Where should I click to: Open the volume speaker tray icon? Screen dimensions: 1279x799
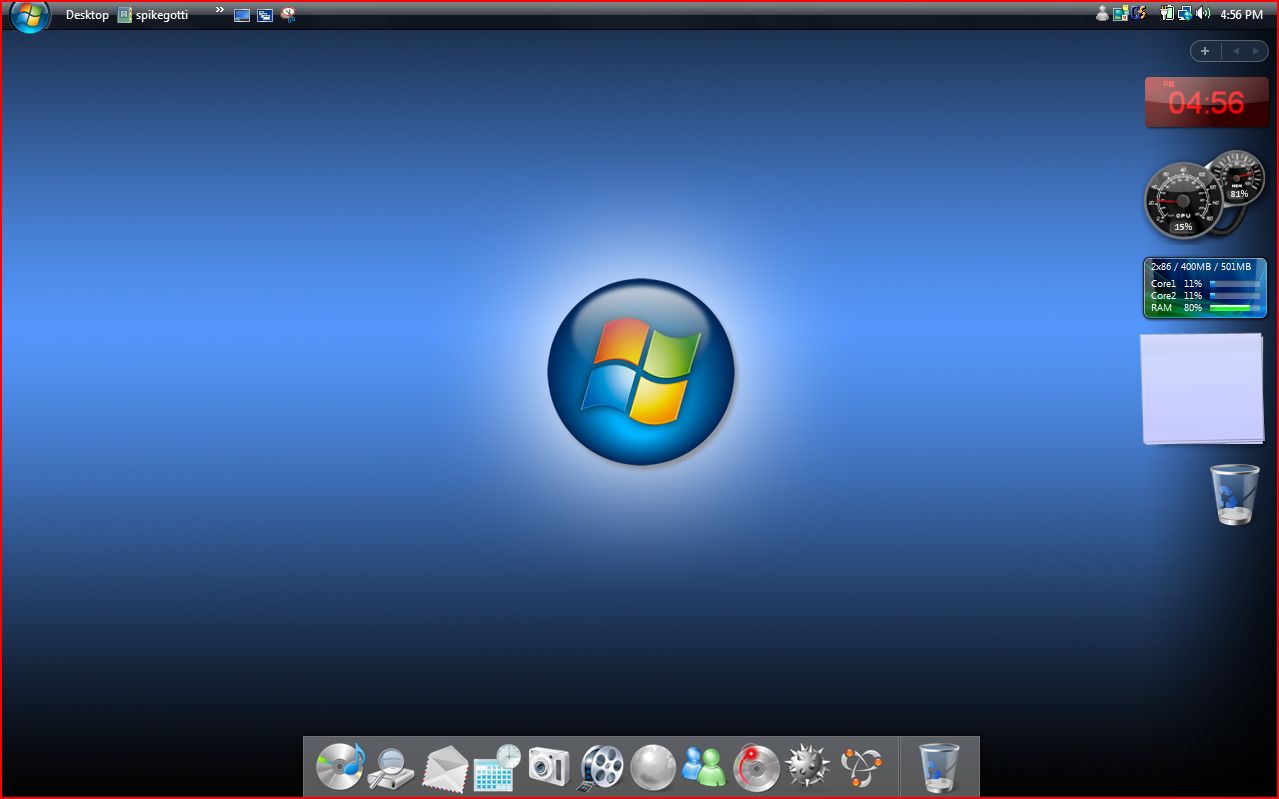pos(1203,14)
